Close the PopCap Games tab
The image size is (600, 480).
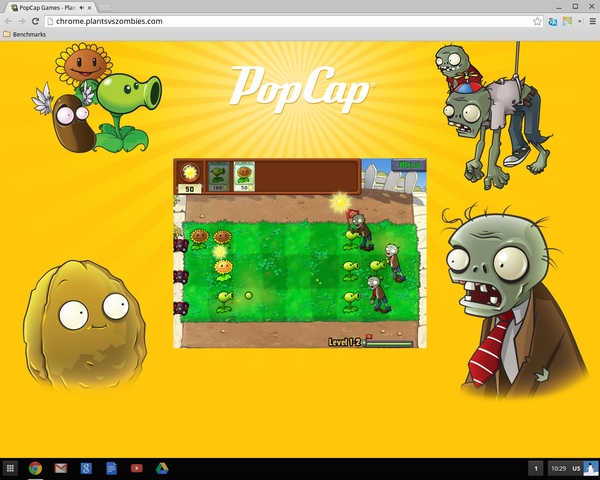(x=90, y=8)
